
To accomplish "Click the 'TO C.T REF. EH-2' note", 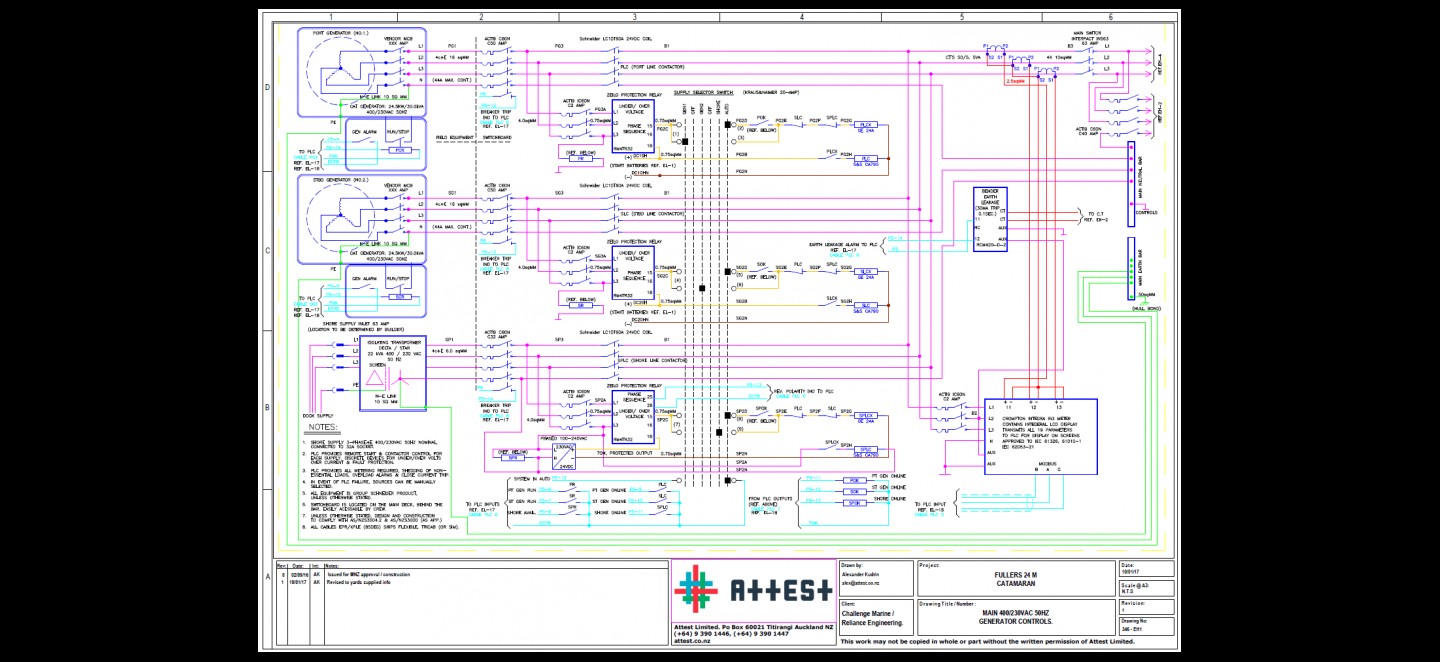I will coord(1097,216).
